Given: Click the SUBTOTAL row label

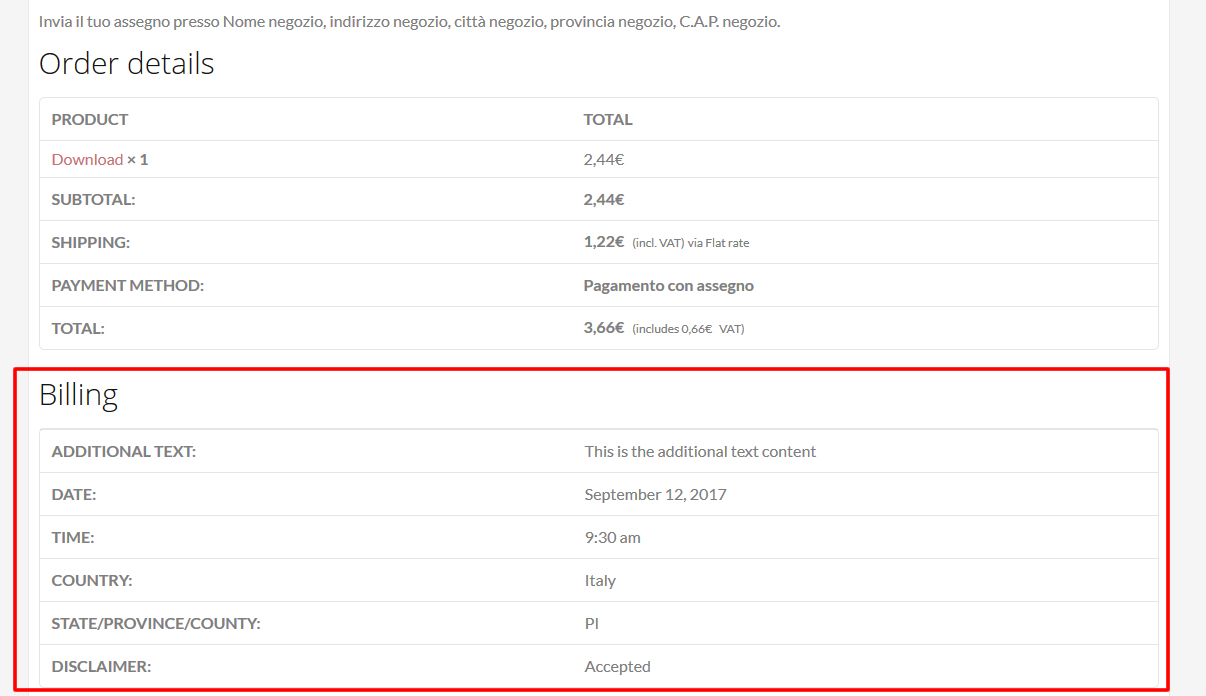Looking at the screenshot, I should coord(93,199).
